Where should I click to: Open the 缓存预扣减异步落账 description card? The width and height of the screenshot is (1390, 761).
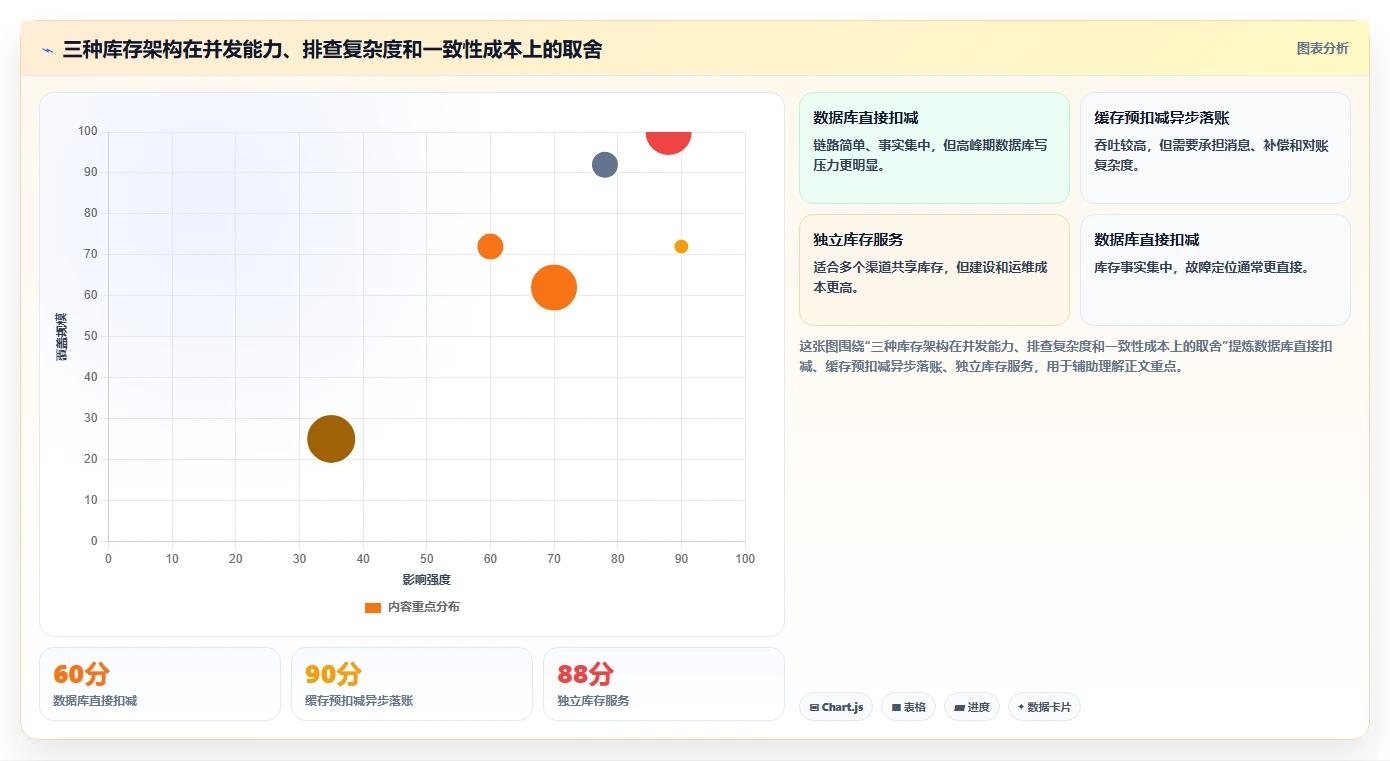coord(1215,148)
